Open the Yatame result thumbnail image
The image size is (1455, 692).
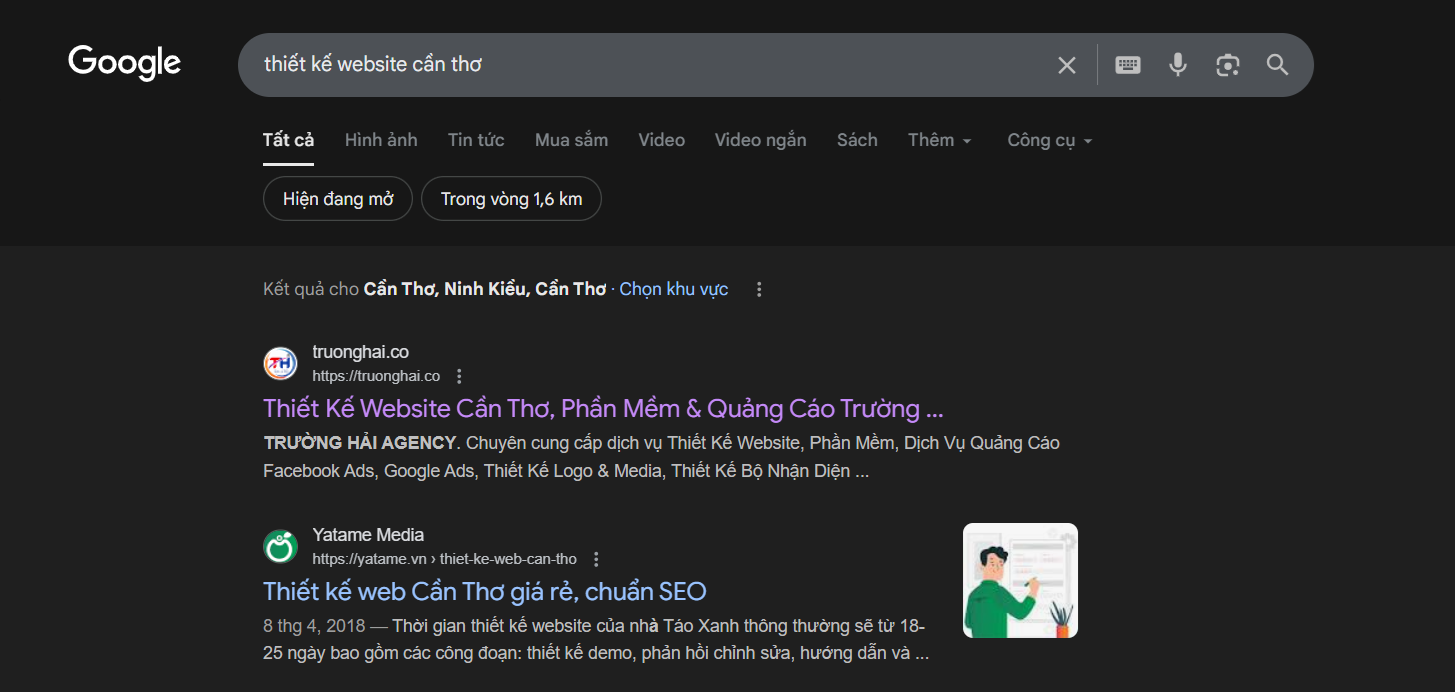[1020, 580]
